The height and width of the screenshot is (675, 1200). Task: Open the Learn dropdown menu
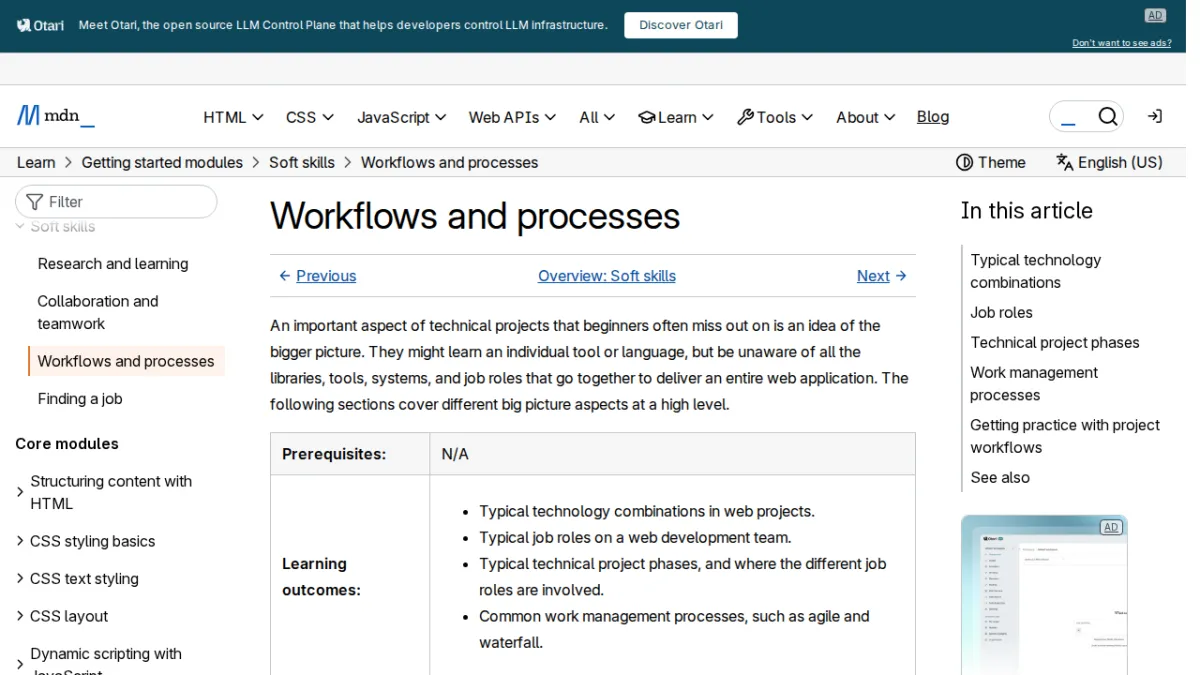[x=676, y=117]
